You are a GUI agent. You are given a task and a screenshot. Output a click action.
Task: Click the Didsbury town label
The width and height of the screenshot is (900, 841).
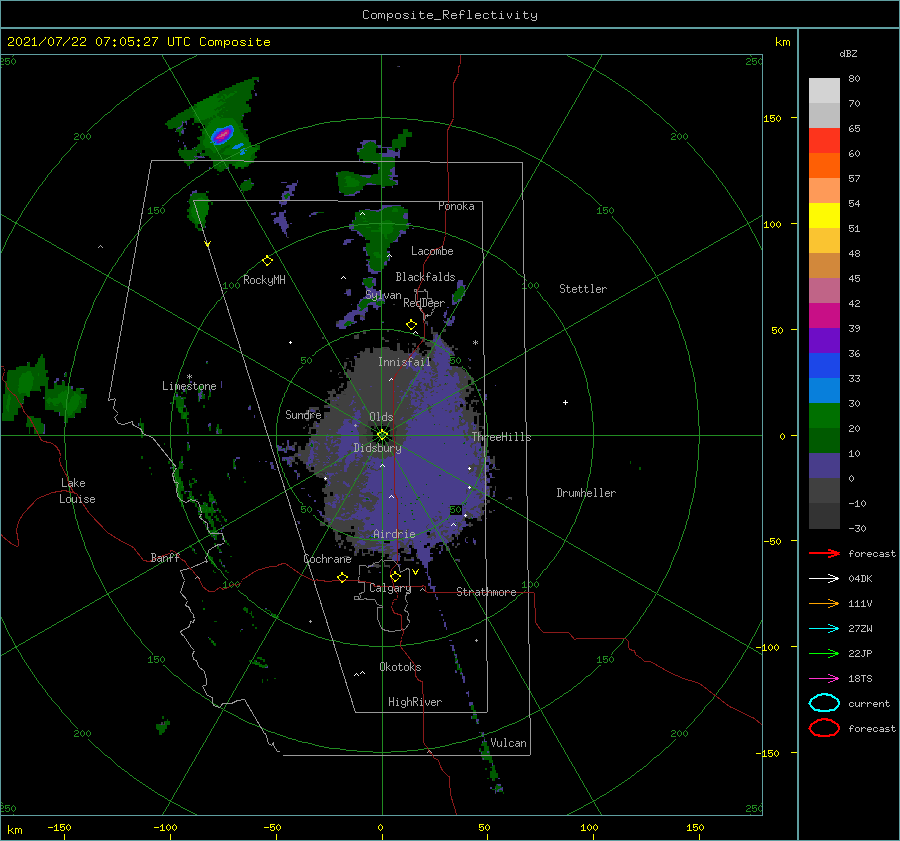377,448
